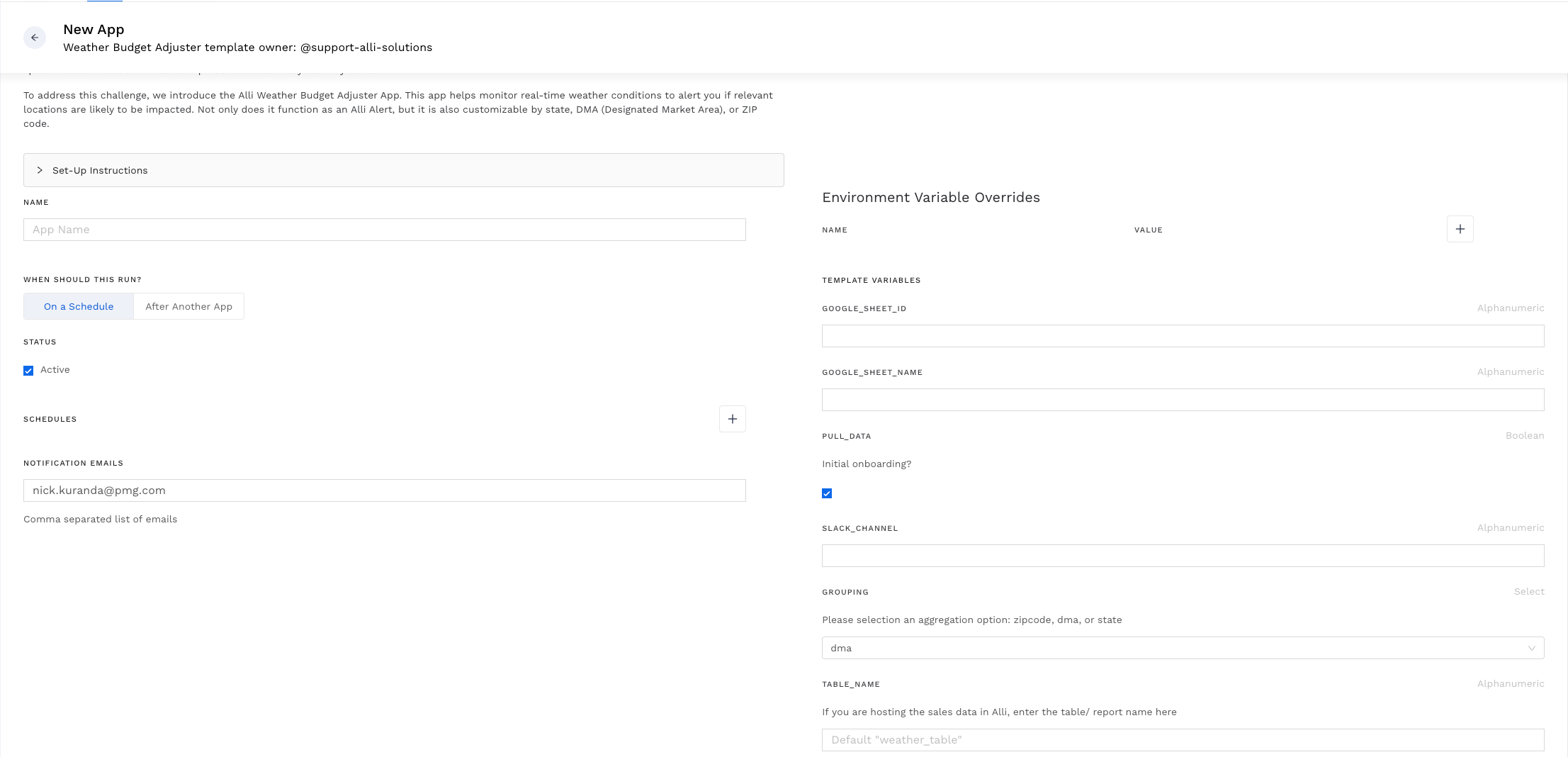Screen dimensions: 1568x757
Task: Click the back arrow next to New App
Action: click(35, 38)
